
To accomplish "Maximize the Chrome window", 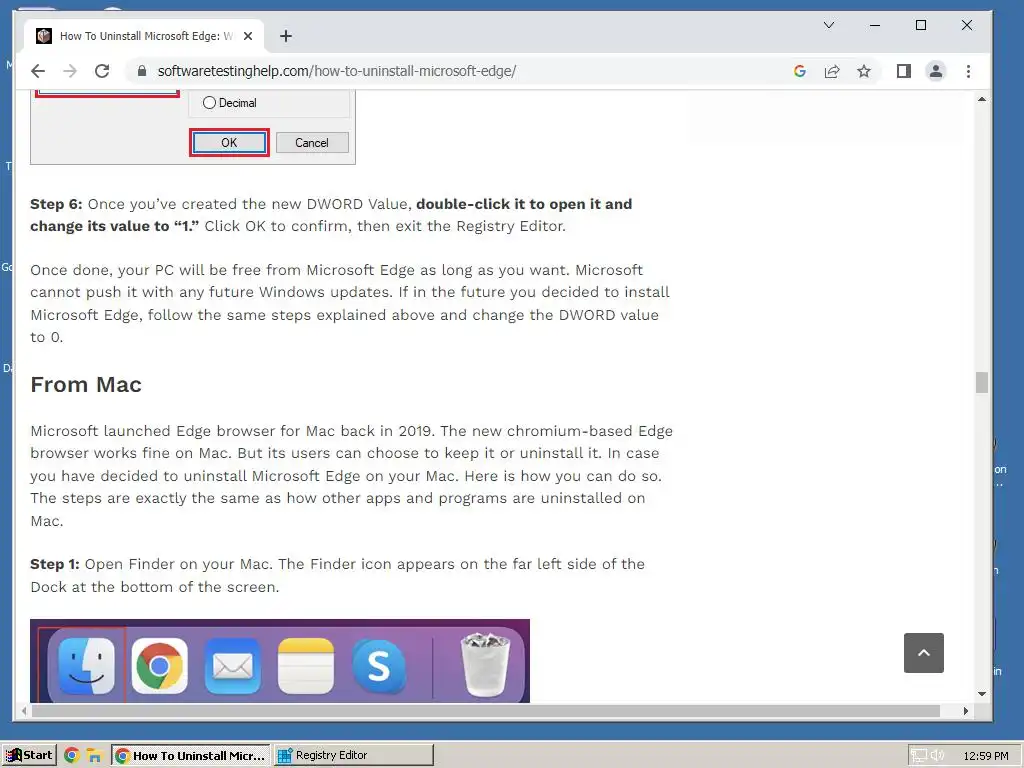I will pyautogui.click(x=921, y=25).
